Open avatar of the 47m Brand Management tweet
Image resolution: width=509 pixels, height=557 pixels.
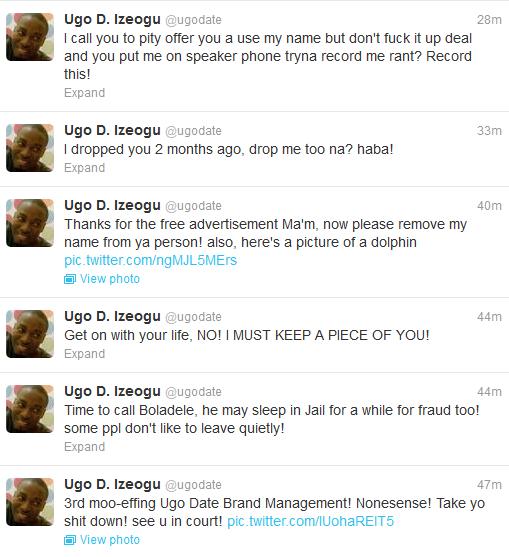pyautogui.click(x=30, y=502)
